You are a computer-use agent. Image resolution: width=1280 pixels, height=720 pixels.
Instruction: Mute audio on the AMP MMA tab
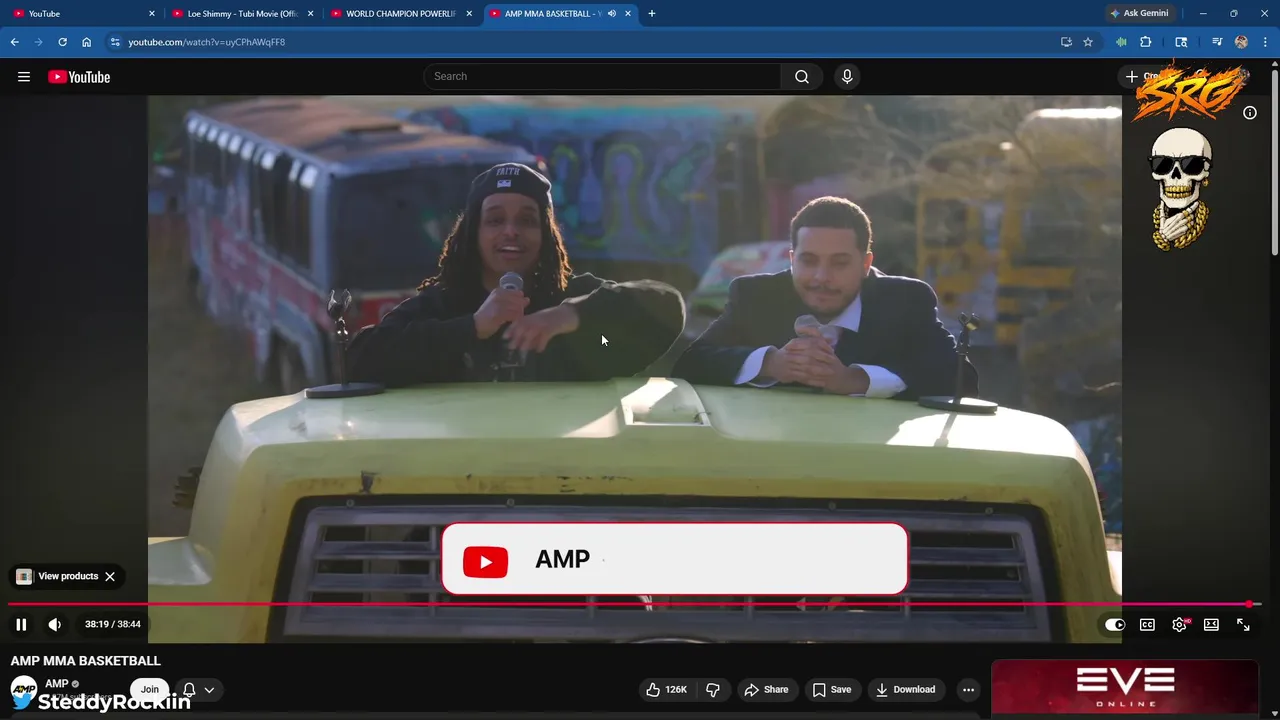click(x=611, y=14)
